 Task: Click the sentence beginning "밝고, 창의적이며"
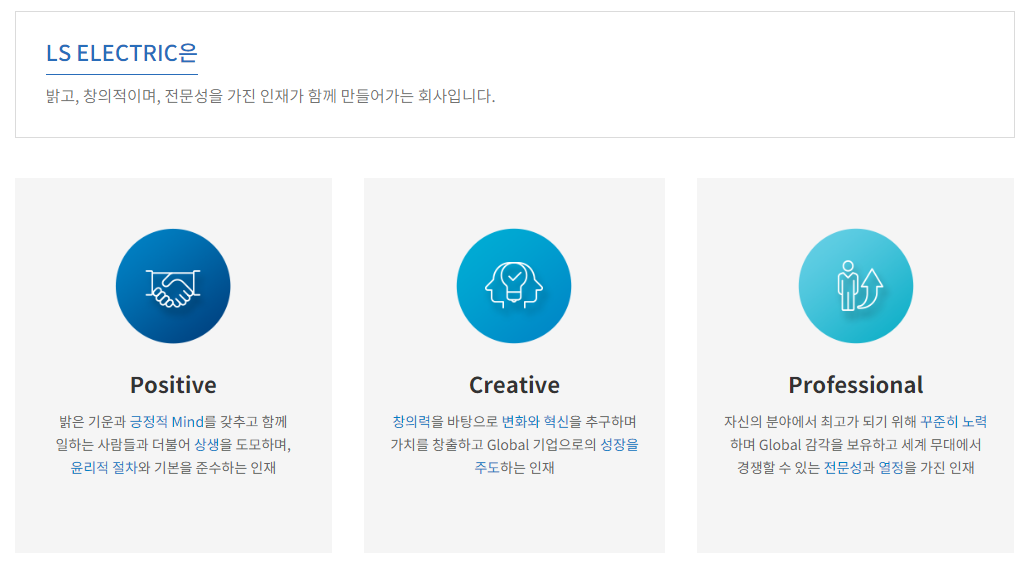pos(270,96)
